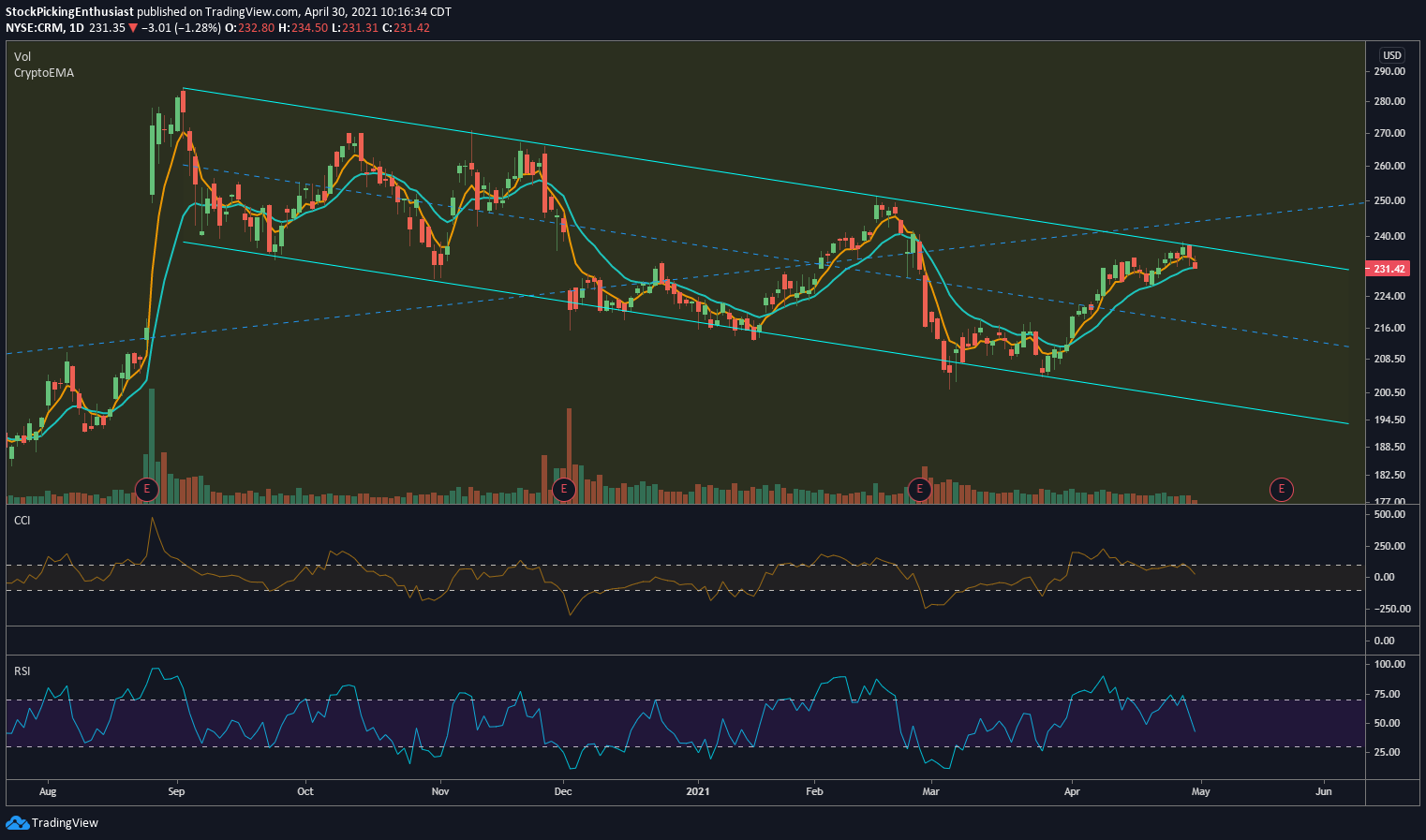Click the 188.50 price axis label
This screenshot has height=840, width=1426.
coord(1389,447)
